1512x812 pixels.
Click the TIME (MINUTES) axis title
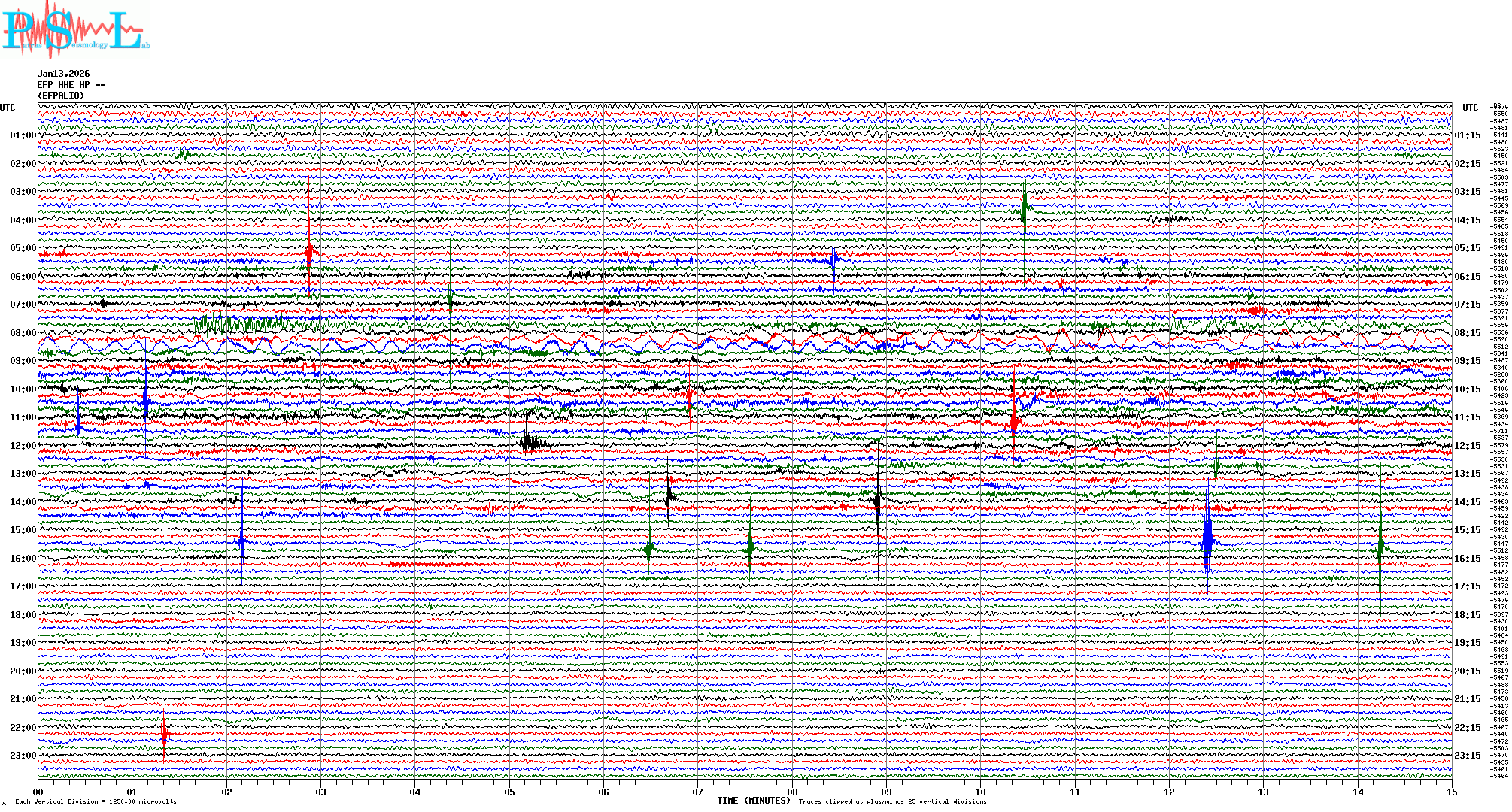753,801
